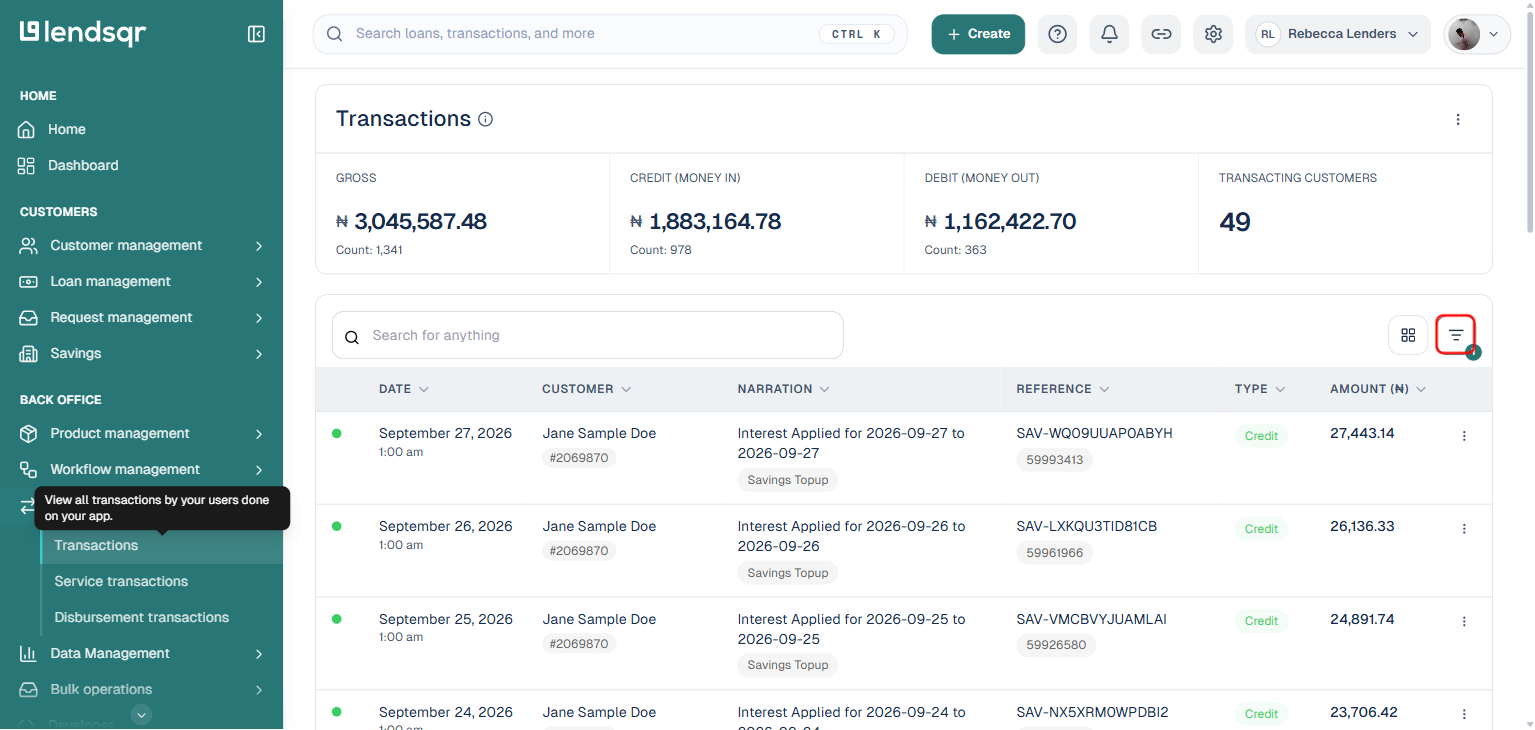
Task: Click reference SAV-WQO9UUAP0ABYH
Action: point(1094,434)
